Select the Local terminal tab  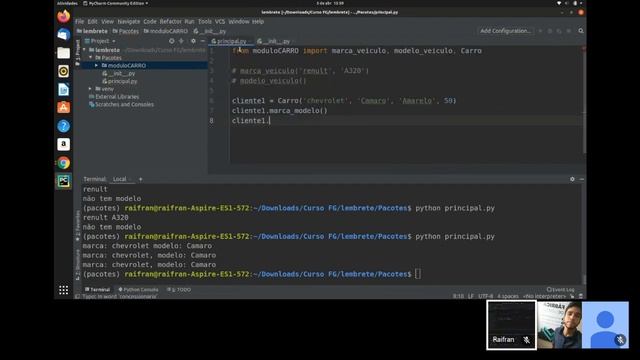120,179
